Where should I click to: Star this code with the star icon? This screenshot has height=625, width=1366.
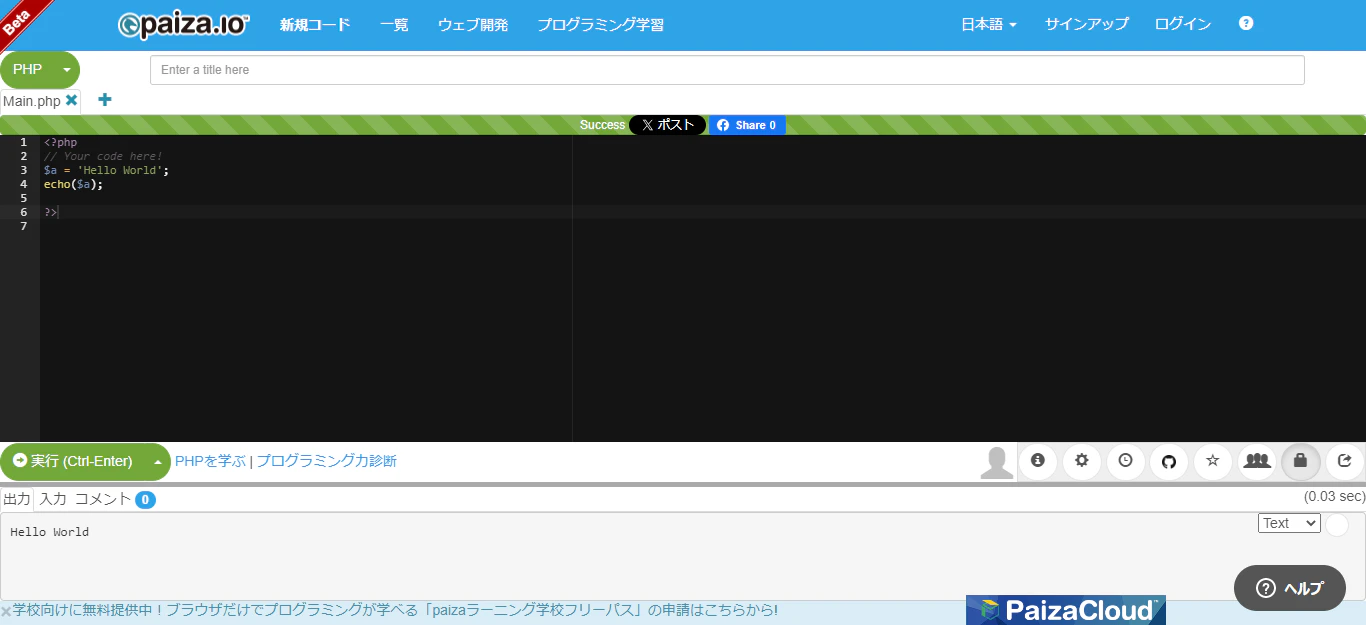tap(1213, 461)
